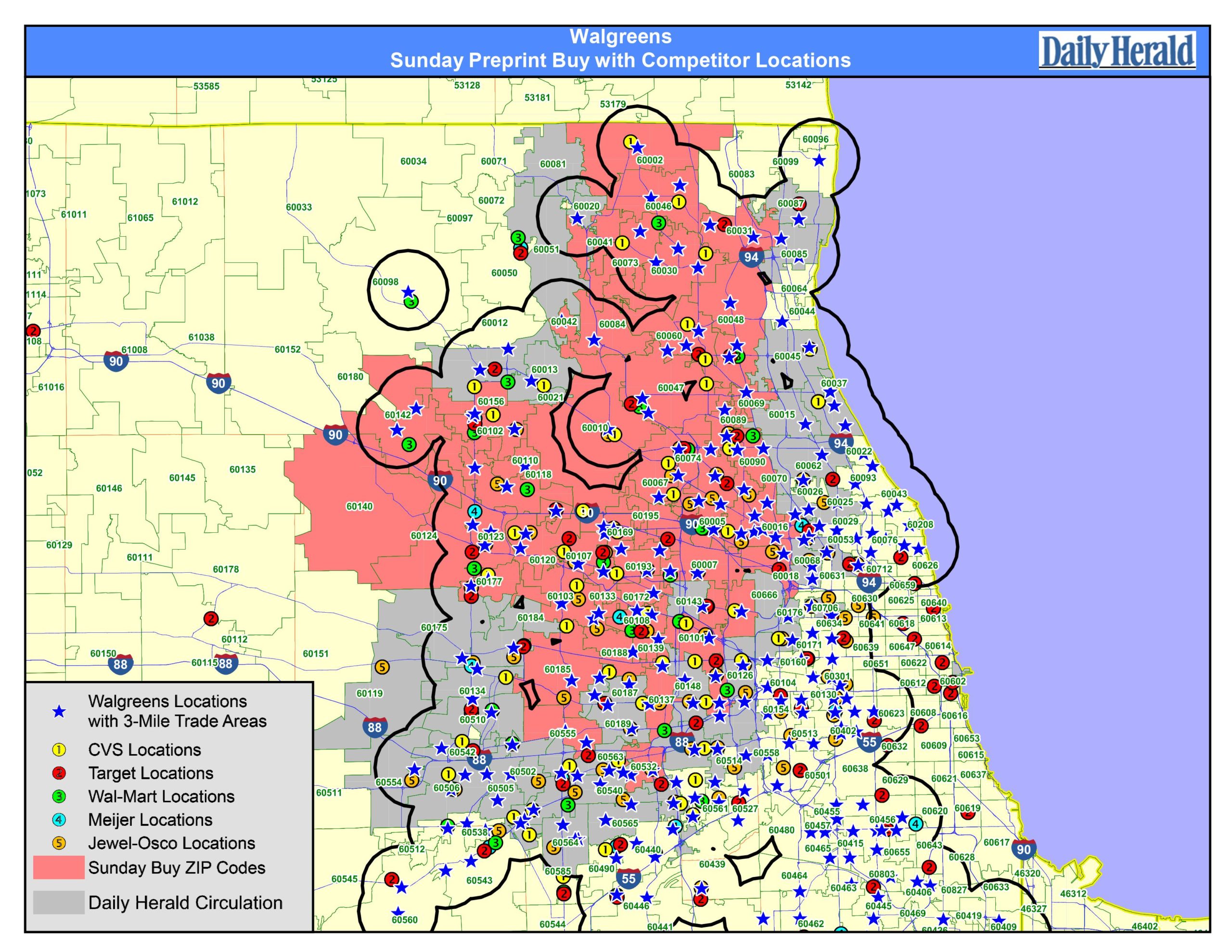The width and height of the screenshot is (1232, 952).
Task: Pick the Daily Herald Circulation gray swatch
Action: click(59, 902)
